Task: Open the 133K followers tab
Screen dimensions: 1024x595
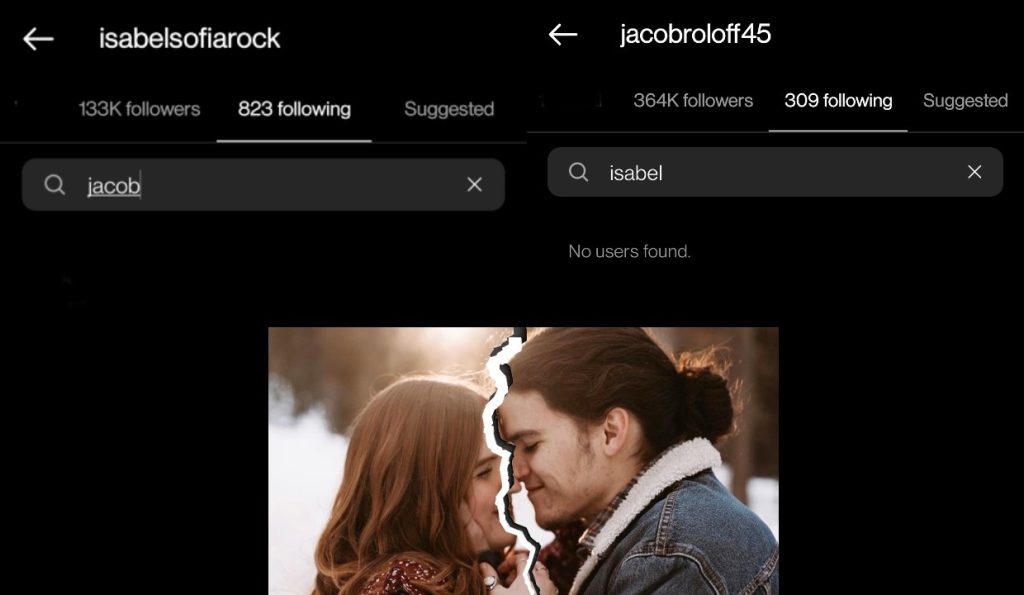Action: pos(139,109)
